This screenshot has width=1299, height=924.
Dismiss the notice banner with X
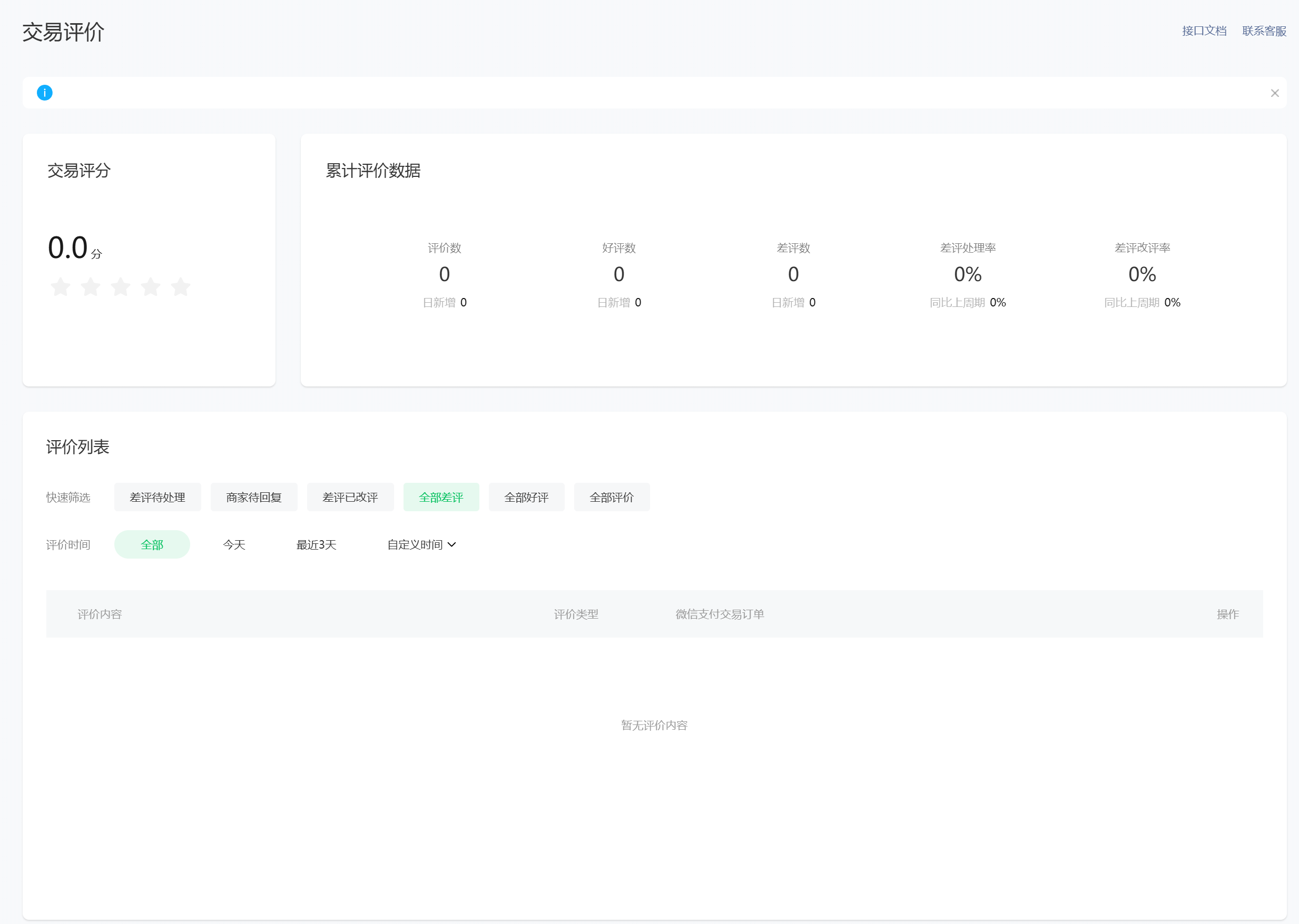(x=1275, y=93)
